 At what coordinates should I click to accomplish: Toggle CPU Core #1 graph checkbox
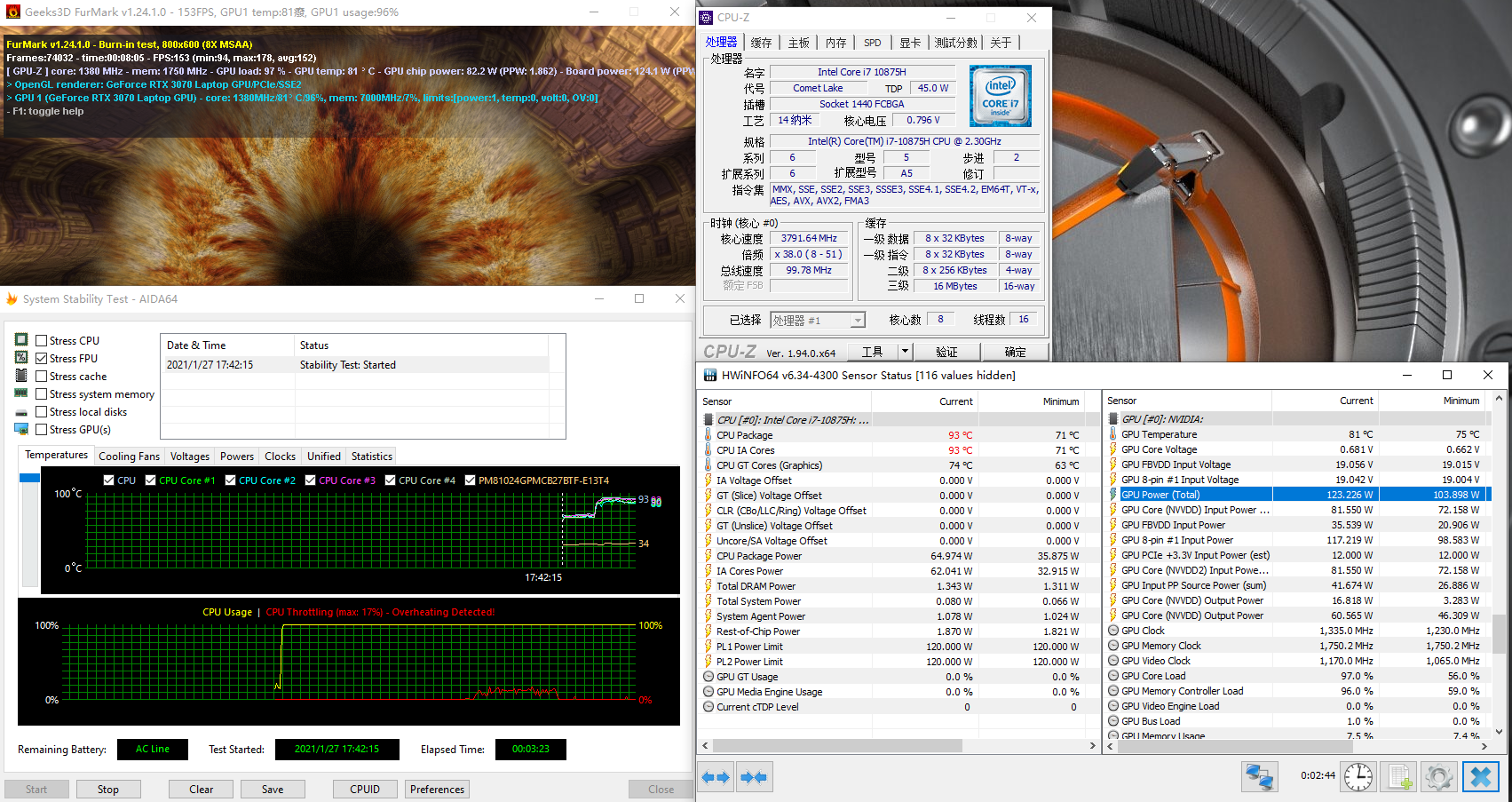pos(151,480)
